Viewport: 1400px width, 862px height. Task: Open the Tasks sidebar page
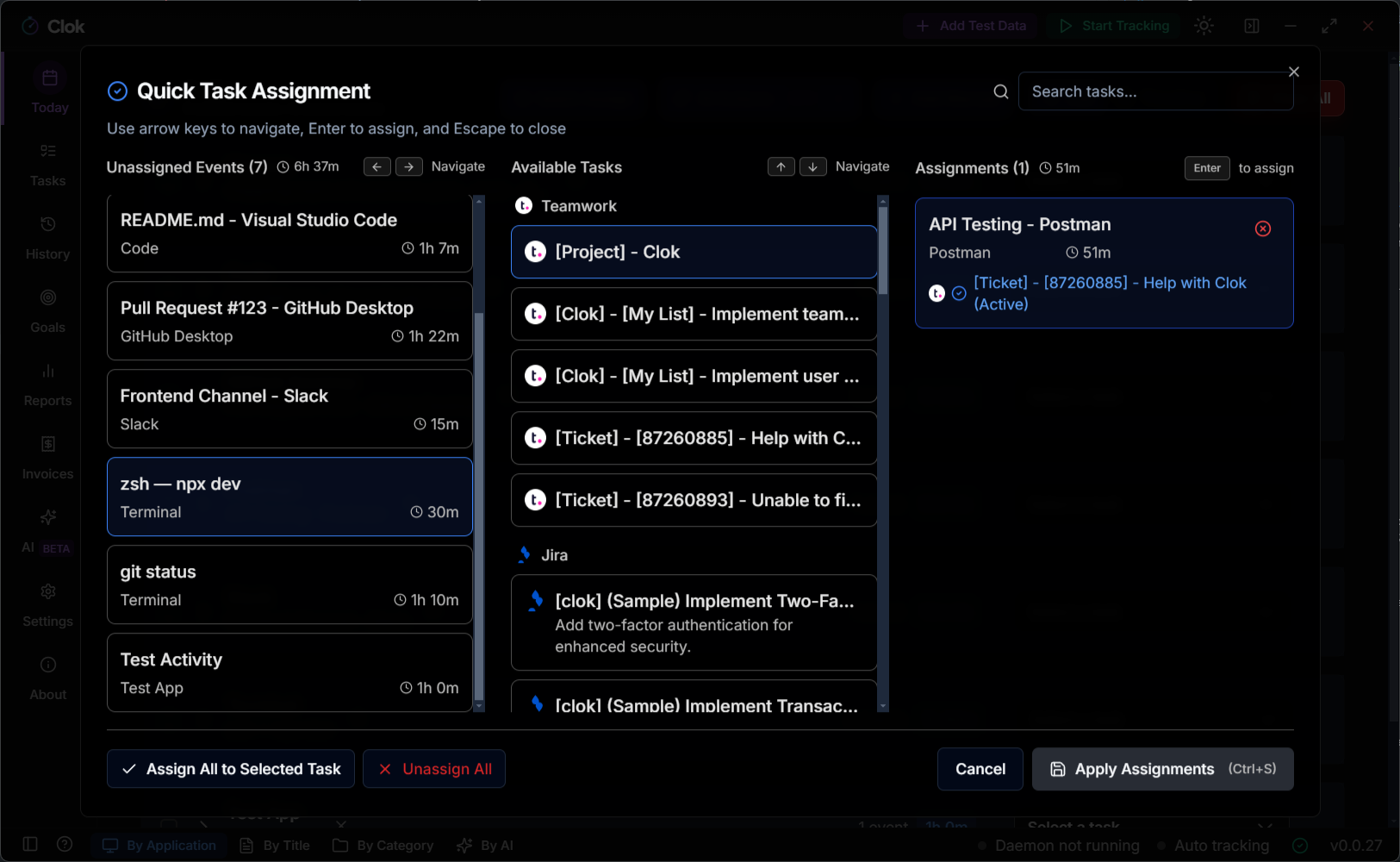point(48,165)
